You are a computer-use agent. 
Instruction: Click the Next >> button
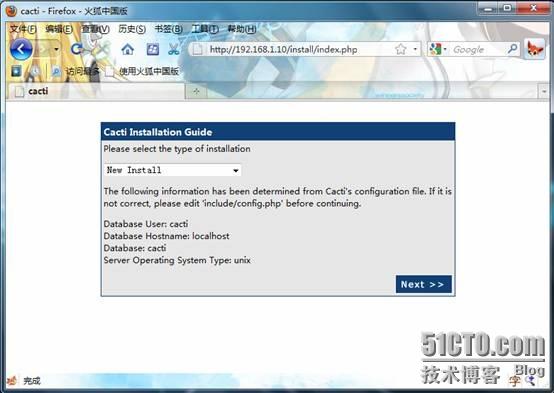pos(424,284)
